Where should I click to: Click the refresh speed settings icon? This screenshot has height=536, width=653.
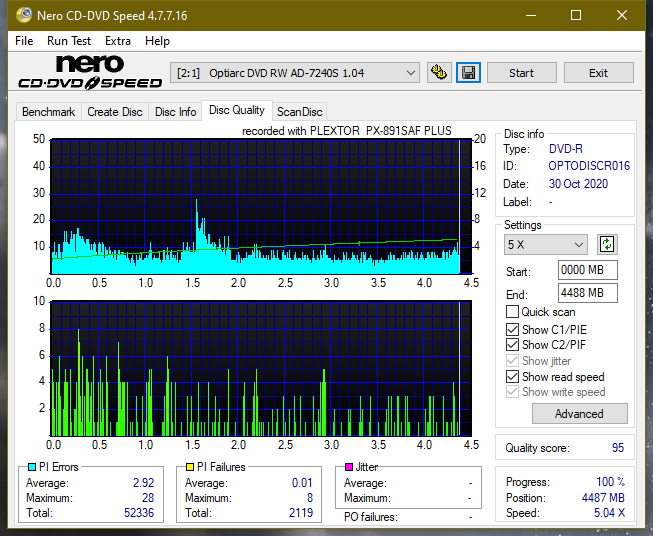coord(607,244)
